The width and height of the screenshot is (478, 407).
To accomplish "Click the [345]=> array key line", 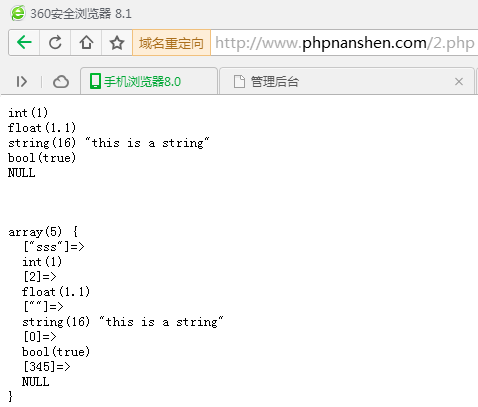I will click(x=47, y=366).
